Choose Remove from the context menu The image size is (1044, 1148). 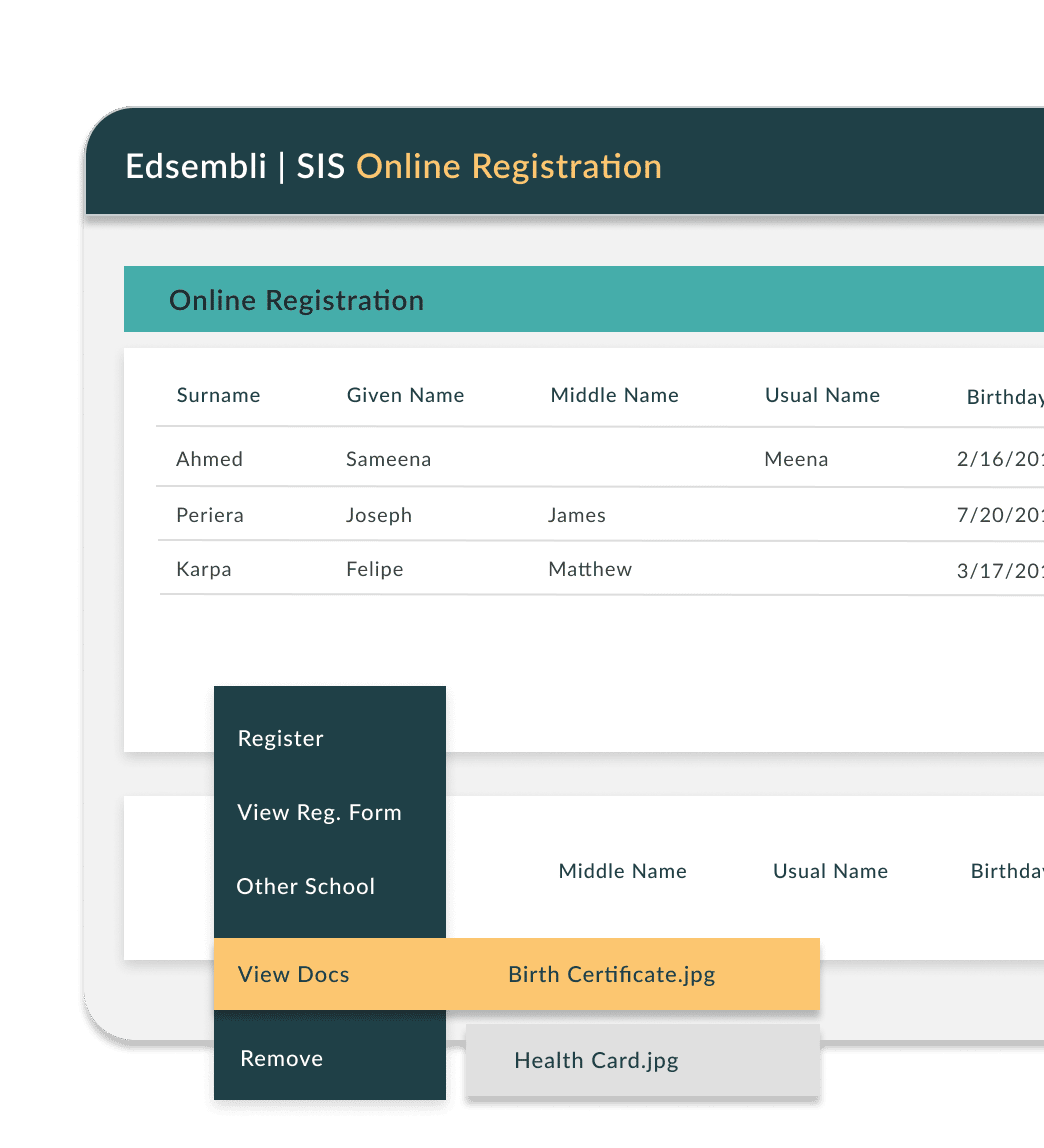click(282, 1059)
